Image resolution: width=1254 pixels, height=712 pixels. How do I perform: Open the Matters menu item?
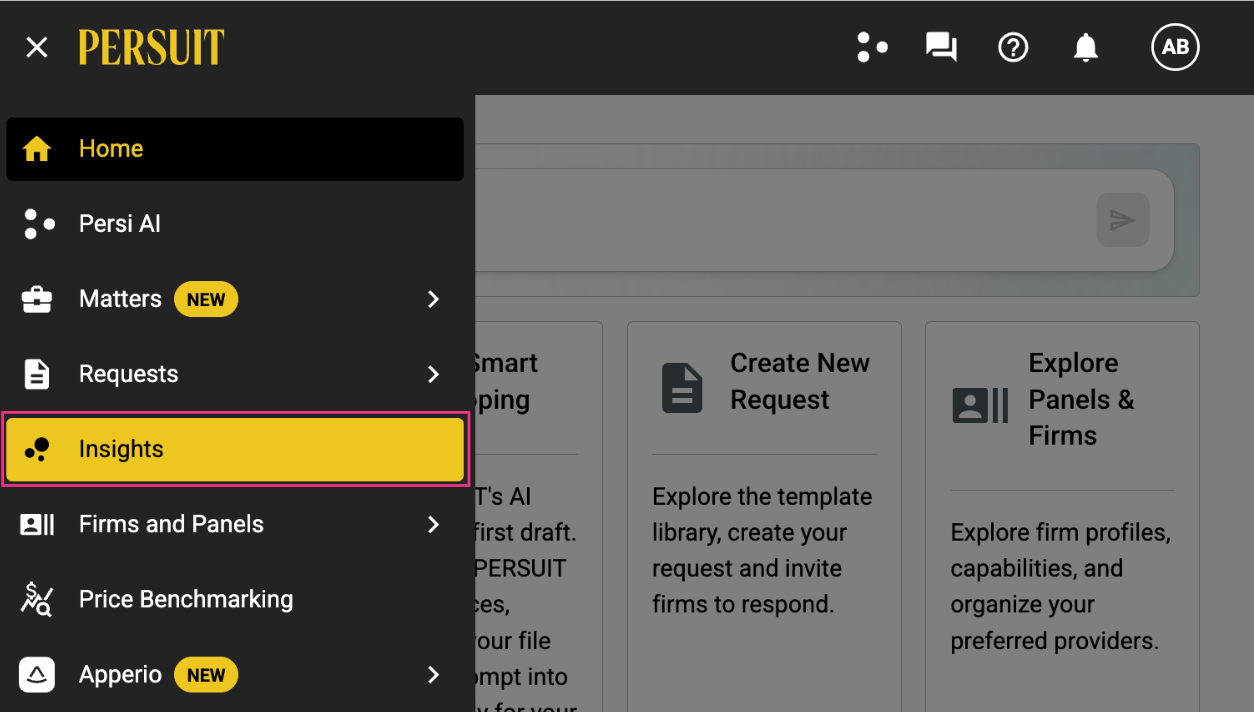pyautogui.click(x=235, y=299)
